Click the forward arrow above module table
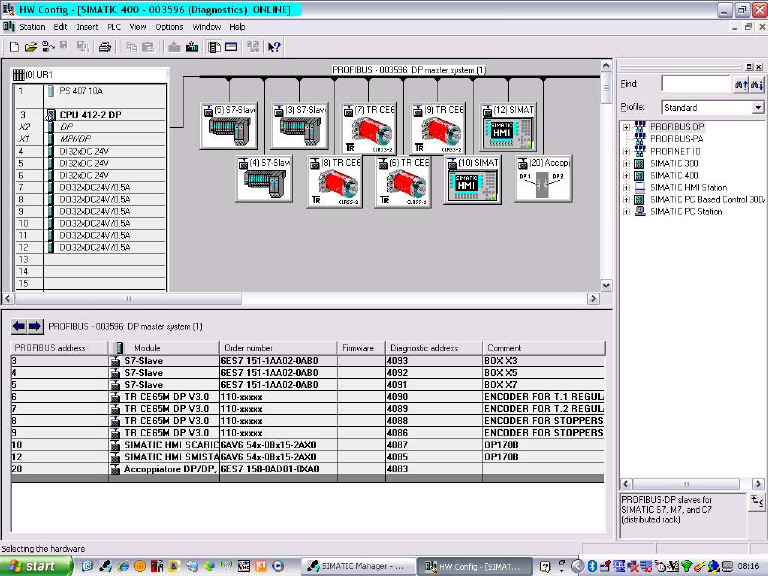 pyautogui.click(x=35, y=326)
